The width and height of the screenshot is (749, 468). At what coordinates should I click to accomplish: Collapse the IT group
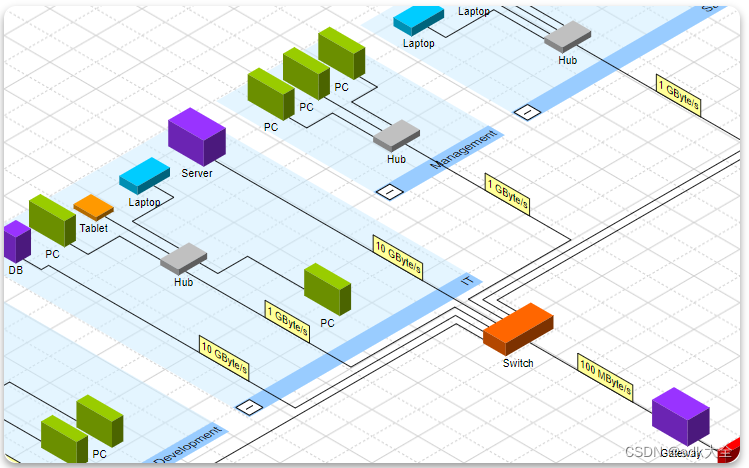point(249,407)
